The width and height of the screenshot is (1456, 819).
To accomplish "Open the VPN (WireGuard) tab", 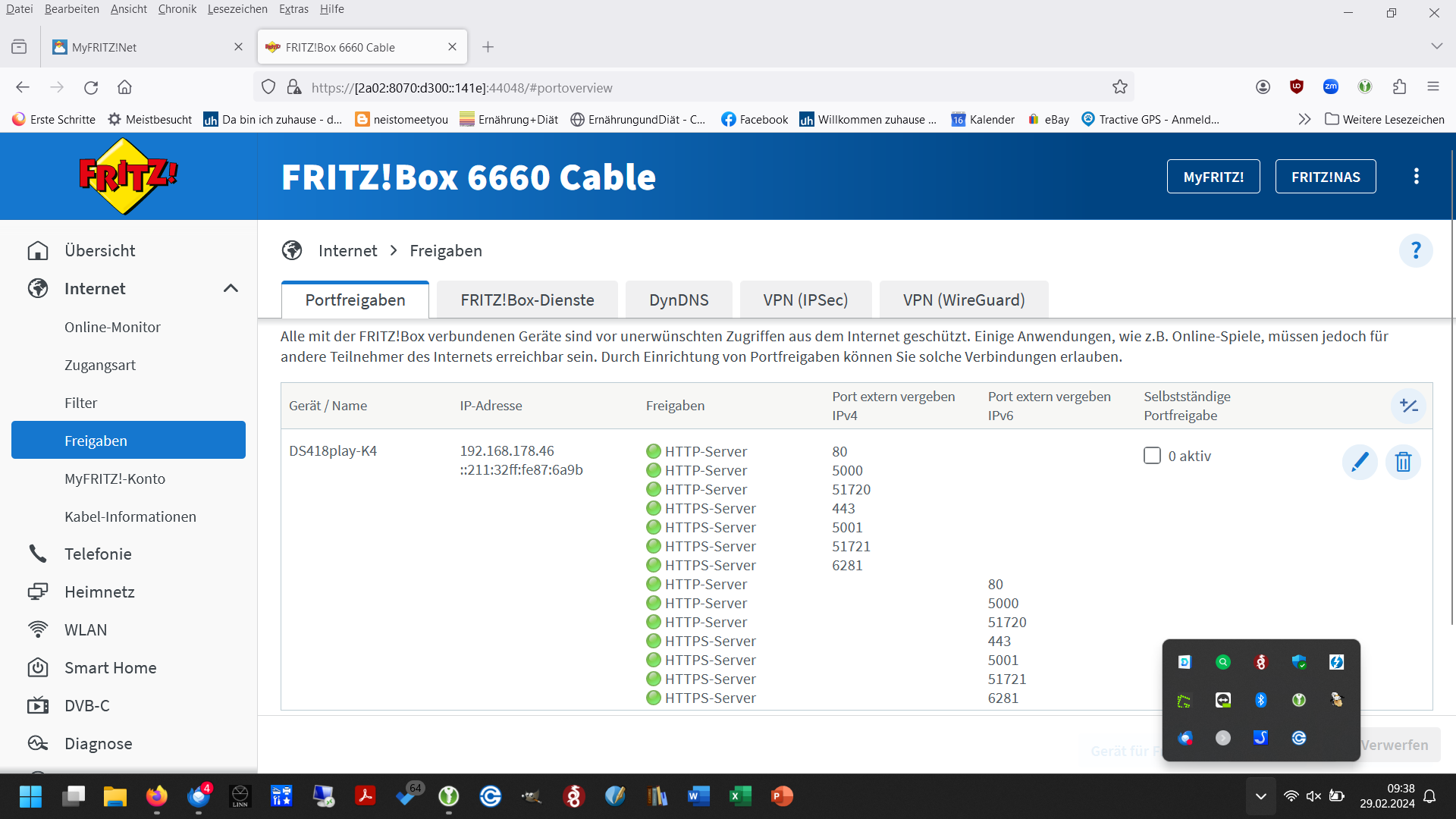I will point(963,300).
